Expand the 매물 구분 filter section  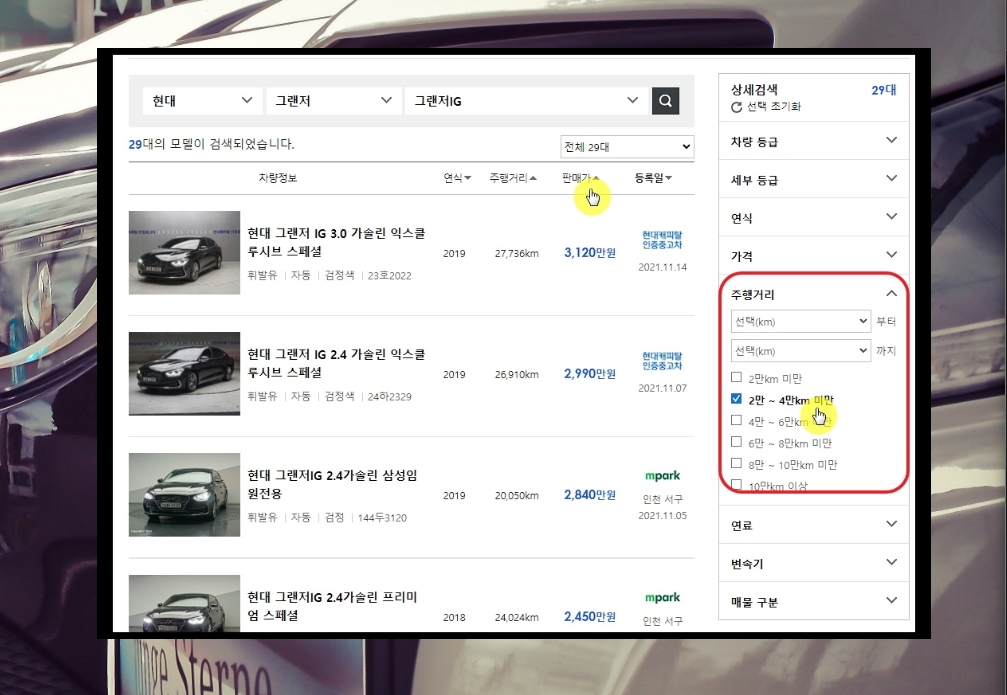[813, 601]
